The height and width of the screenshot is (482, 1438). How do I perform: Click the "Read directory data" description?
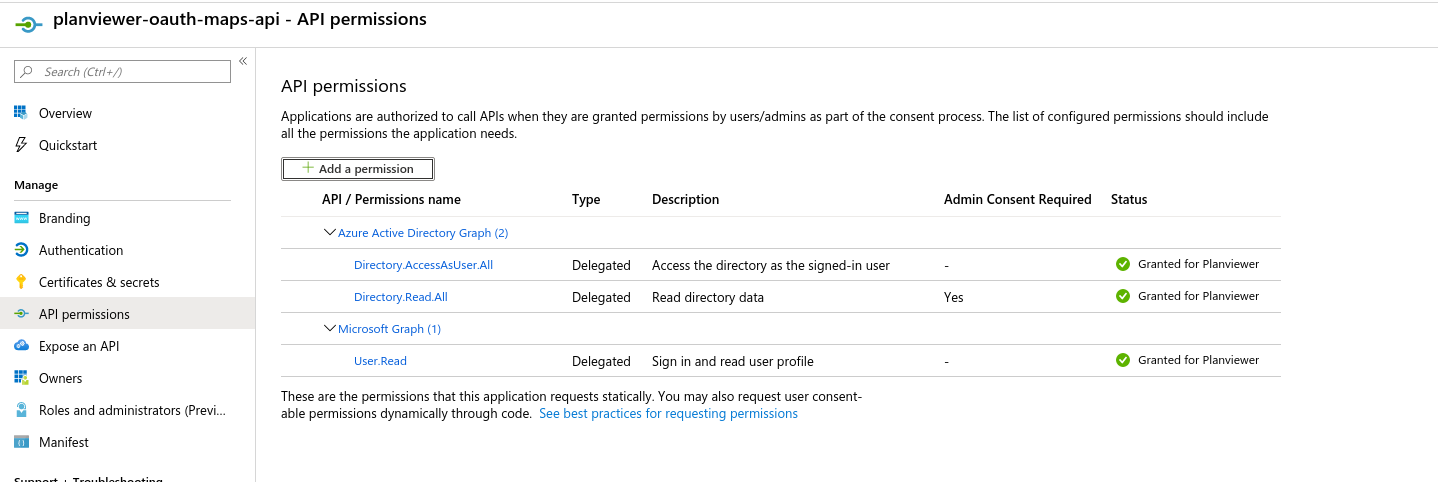pos(708,297)
